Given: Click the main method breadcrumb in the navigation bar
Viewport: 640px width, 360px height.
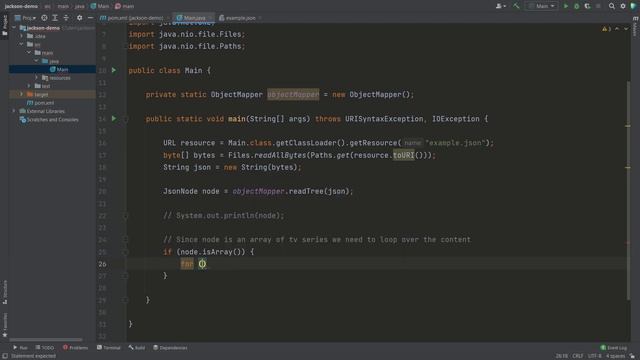Looking at the screenshot, I should (125, 6).
